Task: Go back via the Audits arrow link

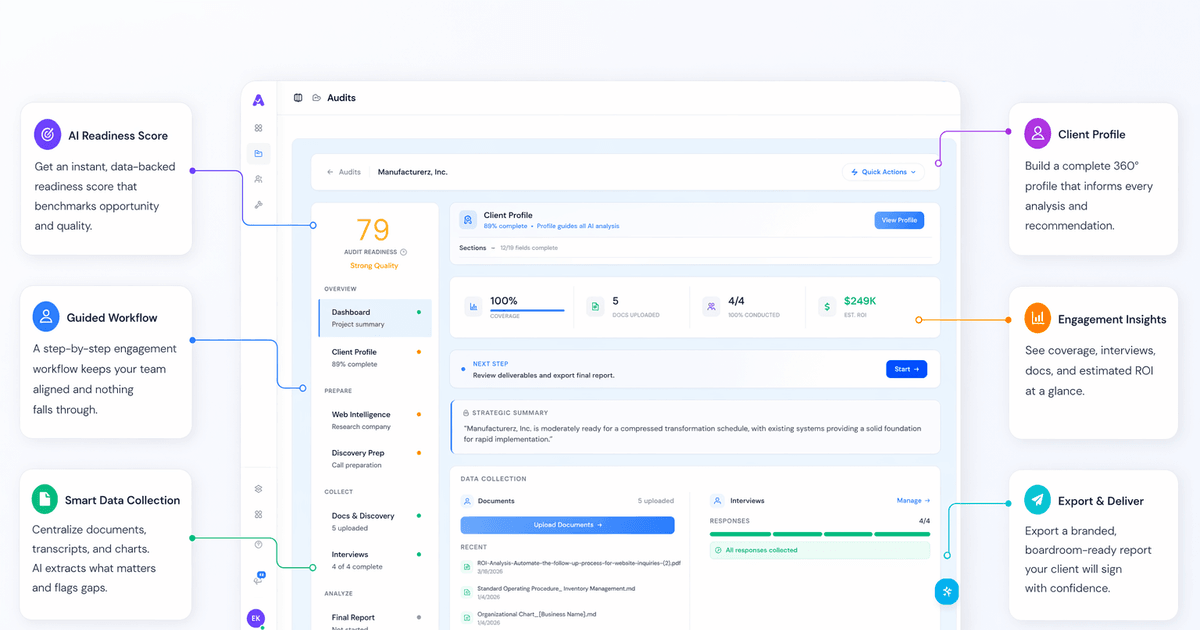Action: tap(343, 172)
